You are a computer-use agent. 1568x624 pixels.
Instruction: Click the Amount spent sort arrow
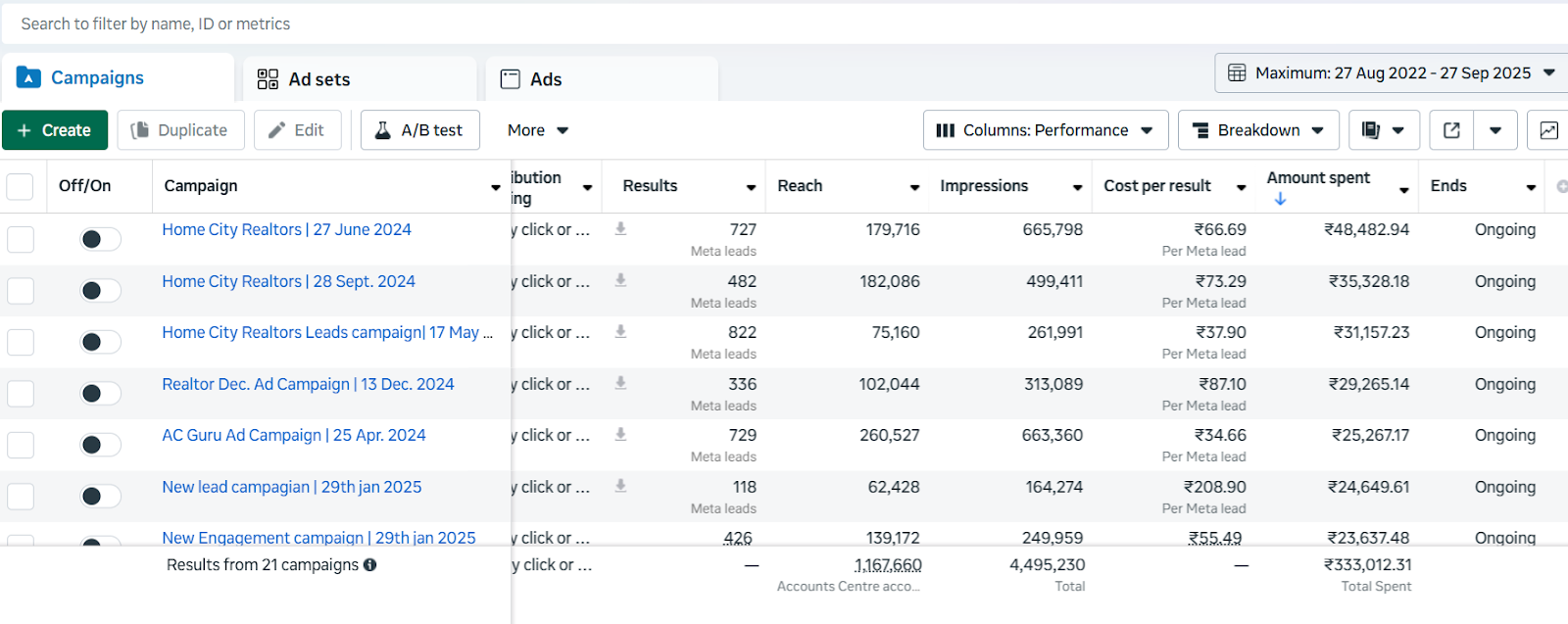pos(1280,199)
